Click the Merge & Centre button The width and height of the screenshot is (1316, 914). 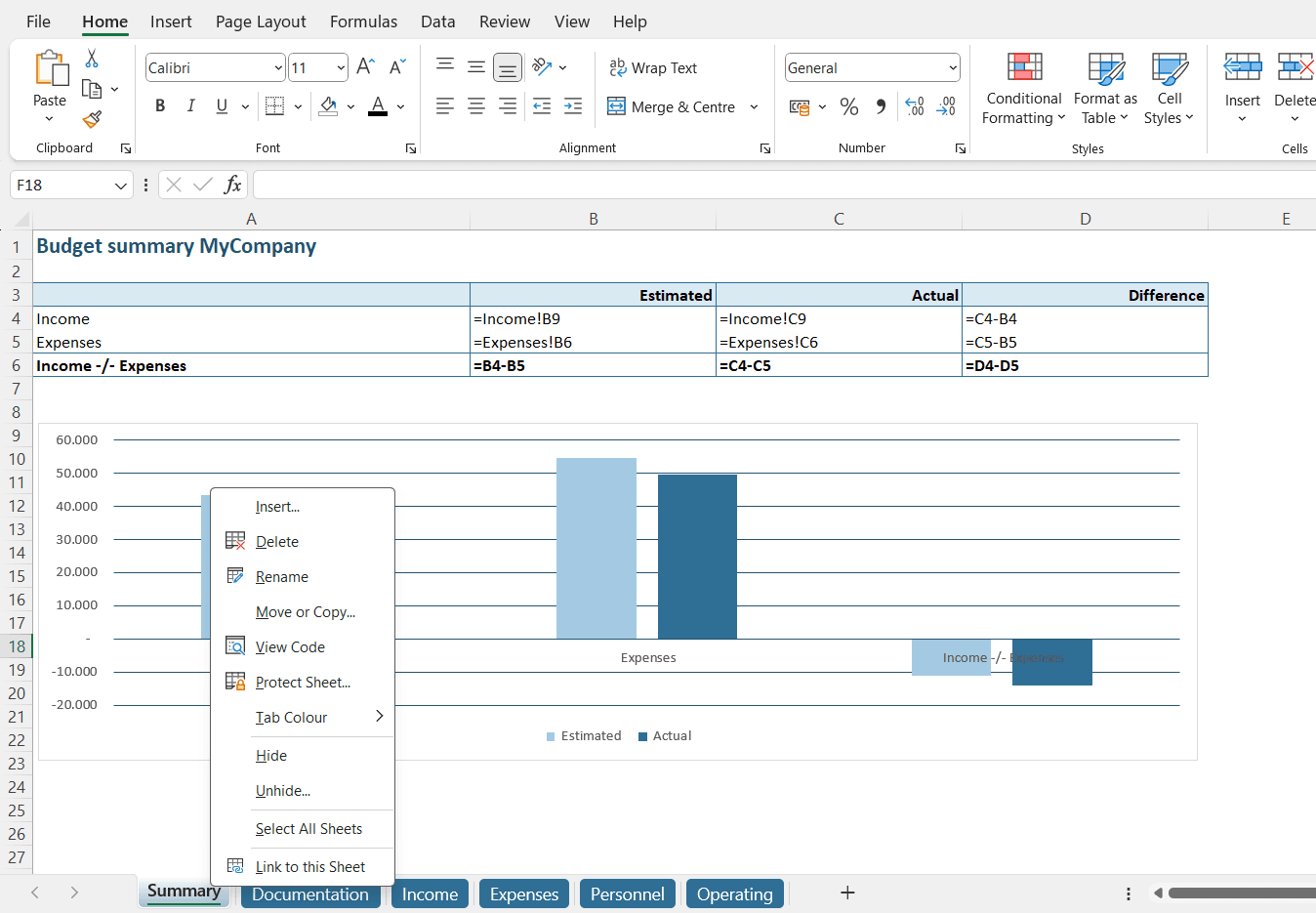[x=673, y=106]
